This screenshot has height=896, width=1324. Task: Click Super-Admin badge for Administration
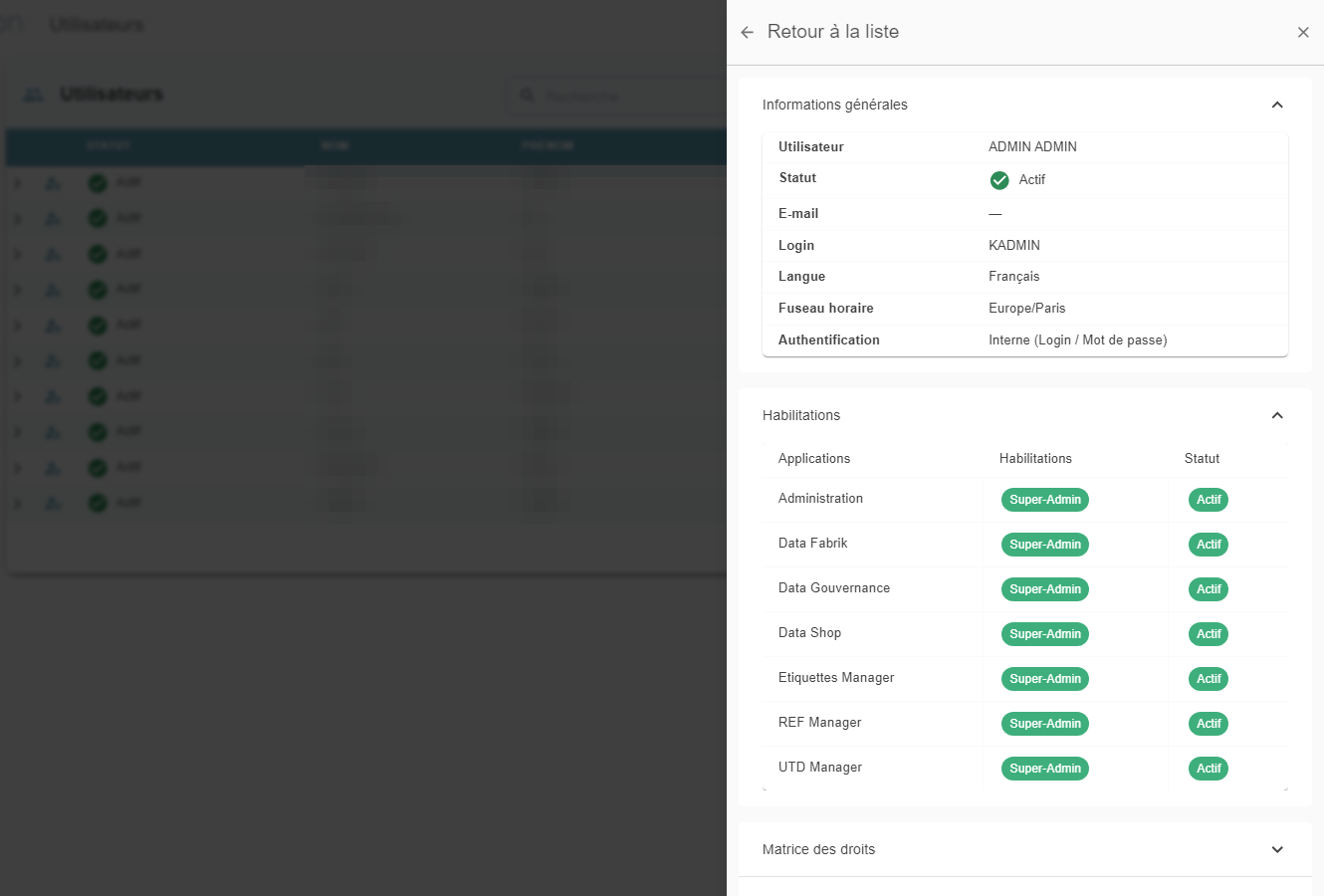coord(1045,500)
